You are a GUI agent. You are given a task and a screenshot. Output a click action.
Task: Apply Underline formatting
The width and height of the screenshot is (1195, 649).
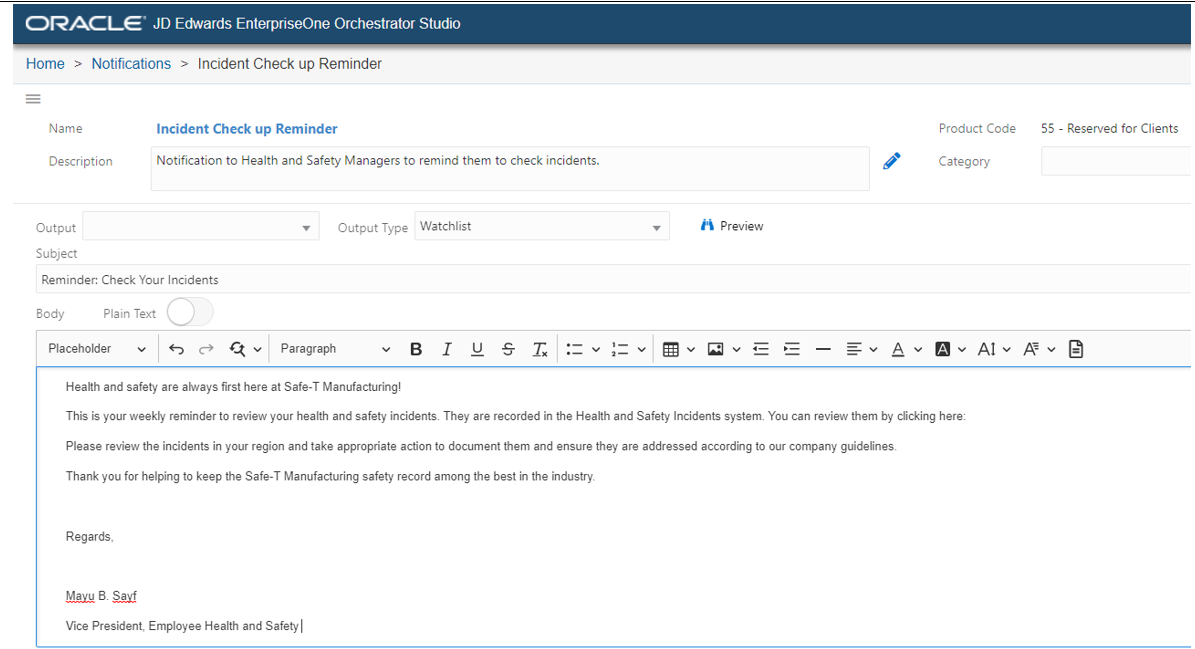pyautogui.click(x=477, y=349)
